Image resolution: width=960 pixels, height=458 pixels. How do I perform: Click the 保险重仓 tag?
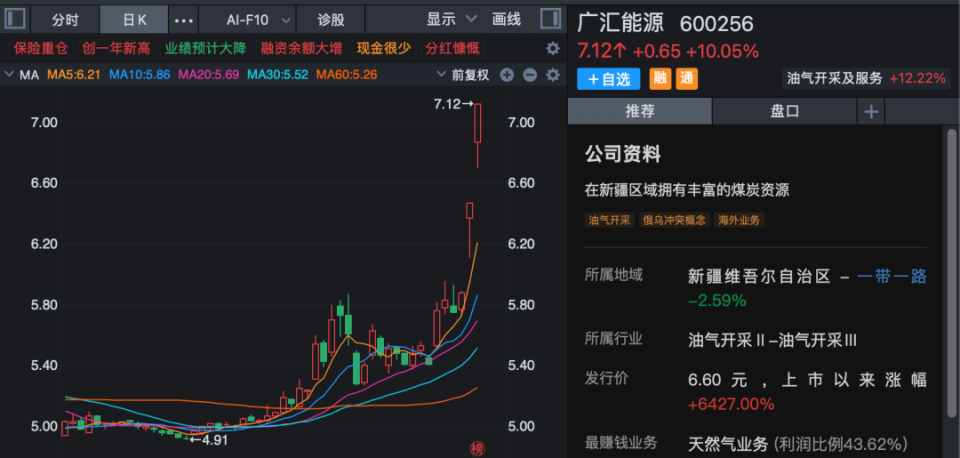[41, 48]
